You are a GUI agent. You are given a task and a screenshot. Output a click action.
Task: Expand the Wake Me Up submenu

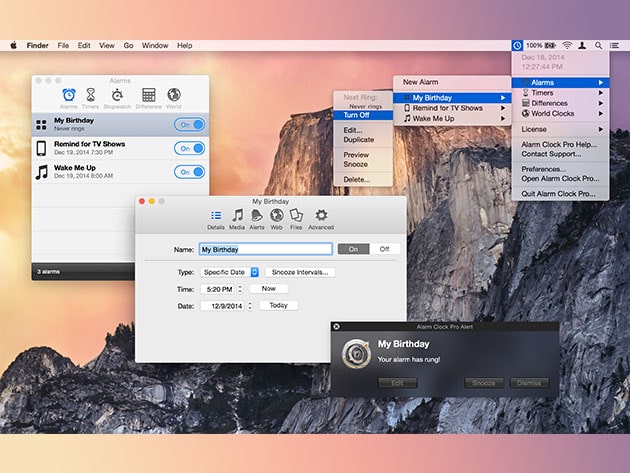point(452,119)
